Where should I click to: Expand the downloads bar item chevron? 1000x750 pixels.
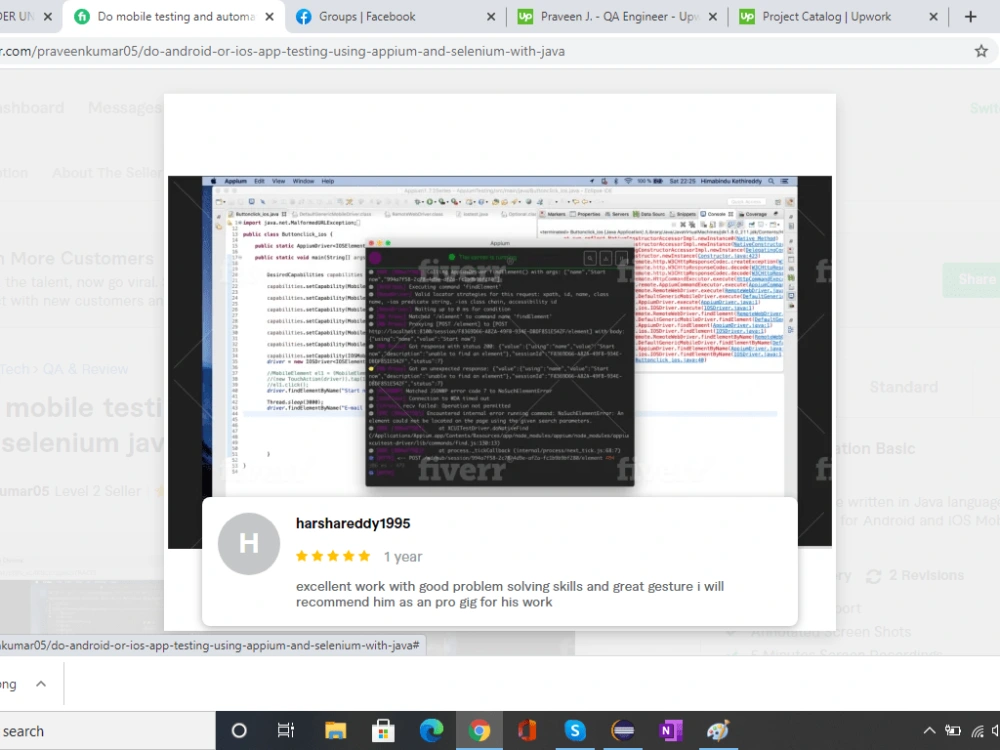(41, 684)
